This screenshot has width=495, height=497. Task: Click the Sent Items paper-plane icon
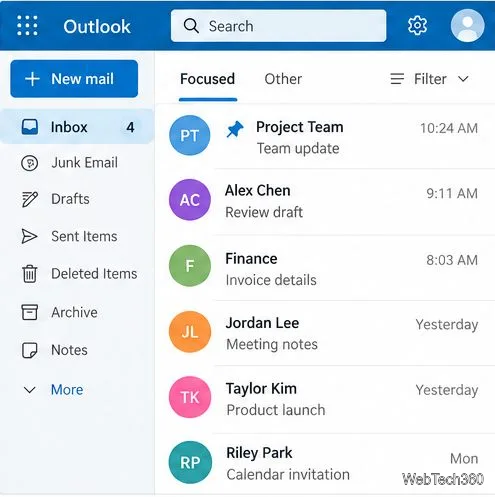pyautogui.click(x=29, y=236)
